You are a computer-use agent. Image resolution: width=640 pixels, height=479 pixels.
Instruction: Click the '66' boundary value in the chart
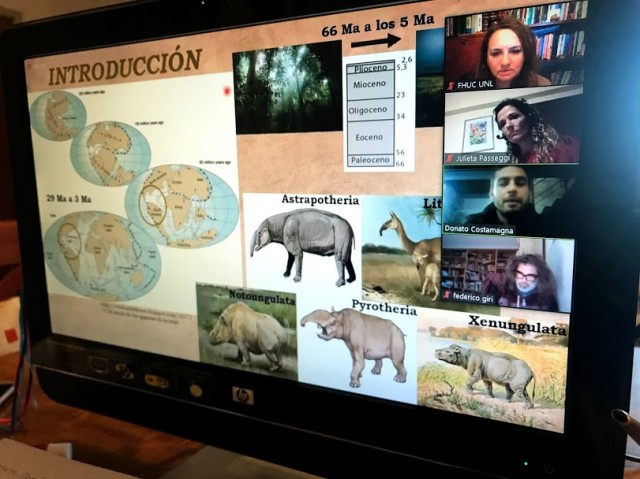click(x=400, y=164)
